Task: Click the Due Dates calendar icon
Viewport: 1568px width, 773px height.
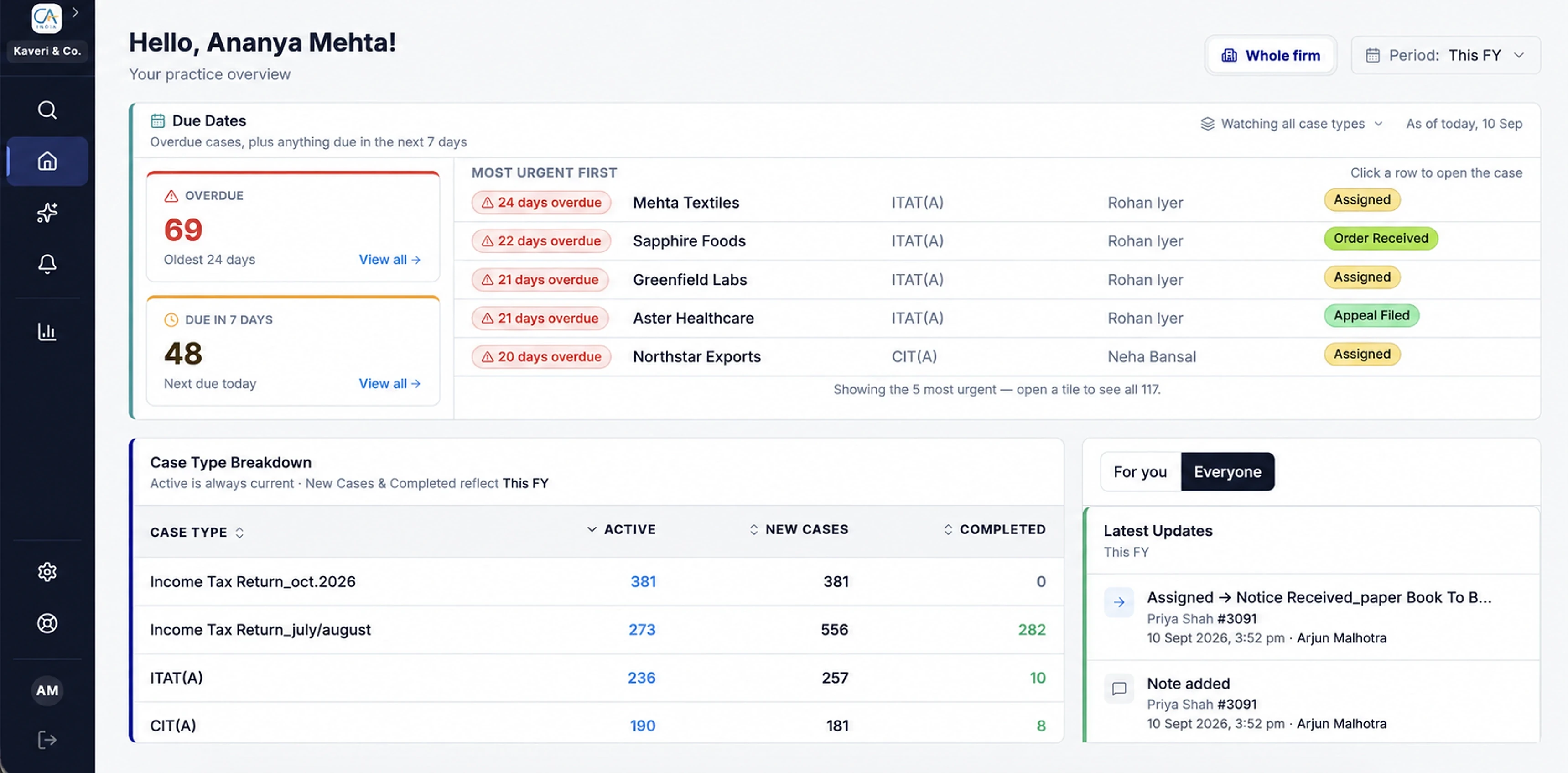Action: click(x=158, y=120)
